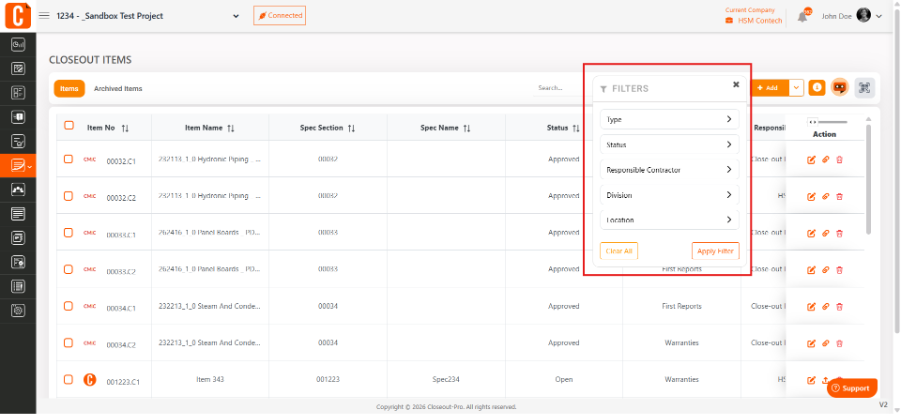Expand the Type filter option
Image resolution: width=901 pixels, height=414 pixels.
(x=669, y=120)
